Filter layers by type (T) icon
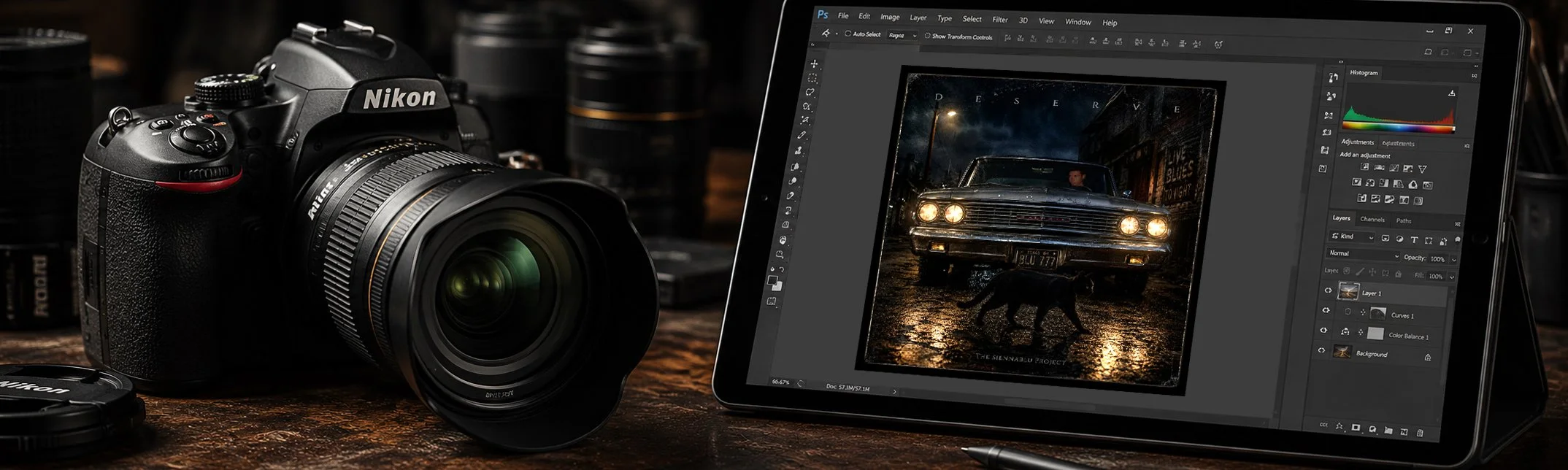 coord(1415,239)
